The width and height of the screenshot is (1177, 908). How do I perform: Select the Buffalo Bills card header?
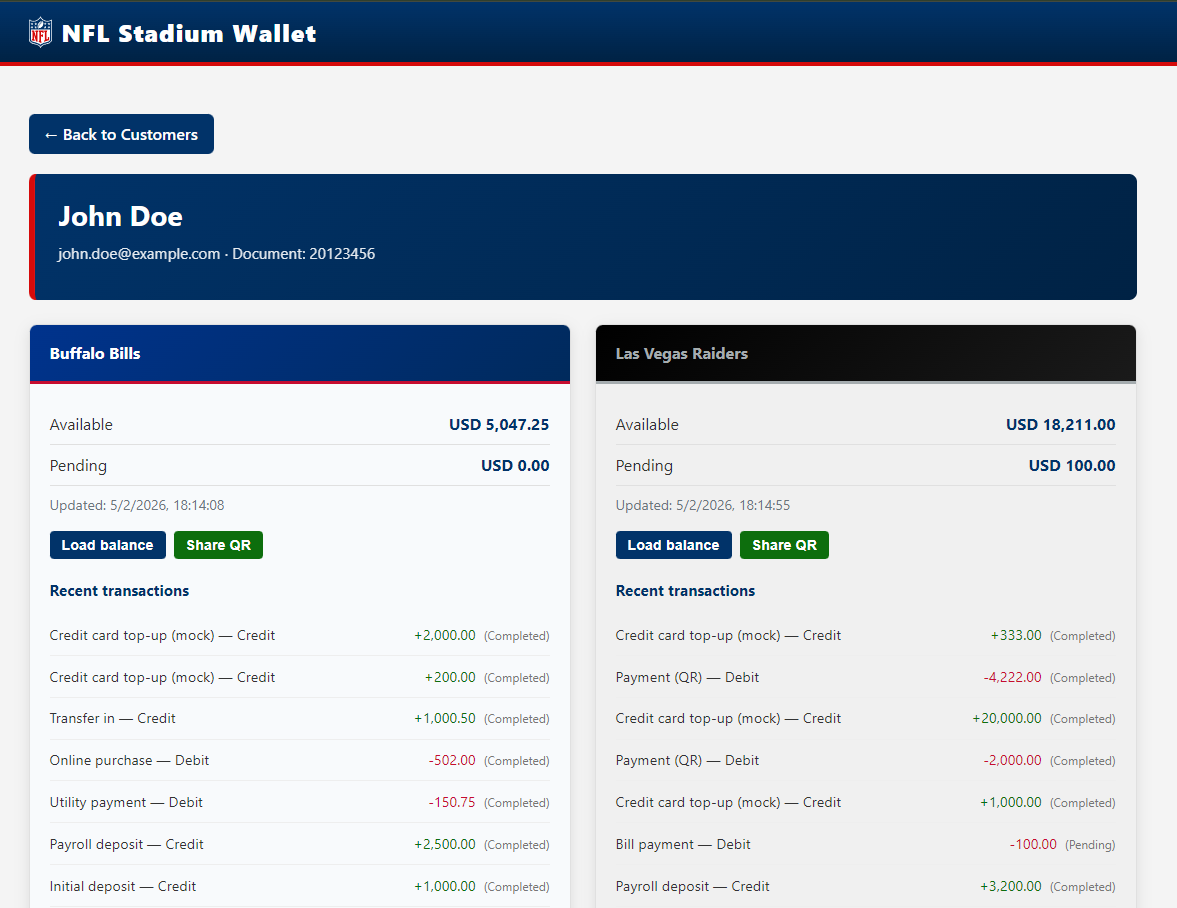pos(299,354)
